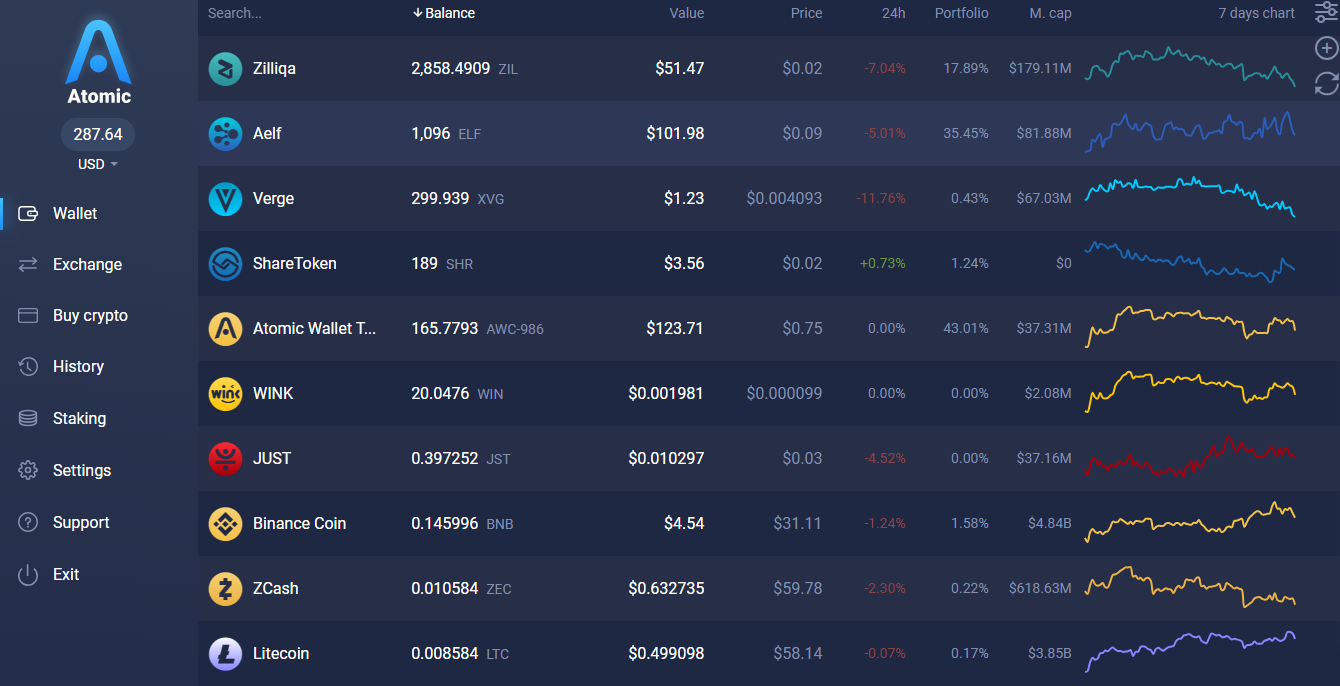Viewport: 1340px width, 686px height.
Task: Sort the list by 24h change
Action: coord(893,13)
